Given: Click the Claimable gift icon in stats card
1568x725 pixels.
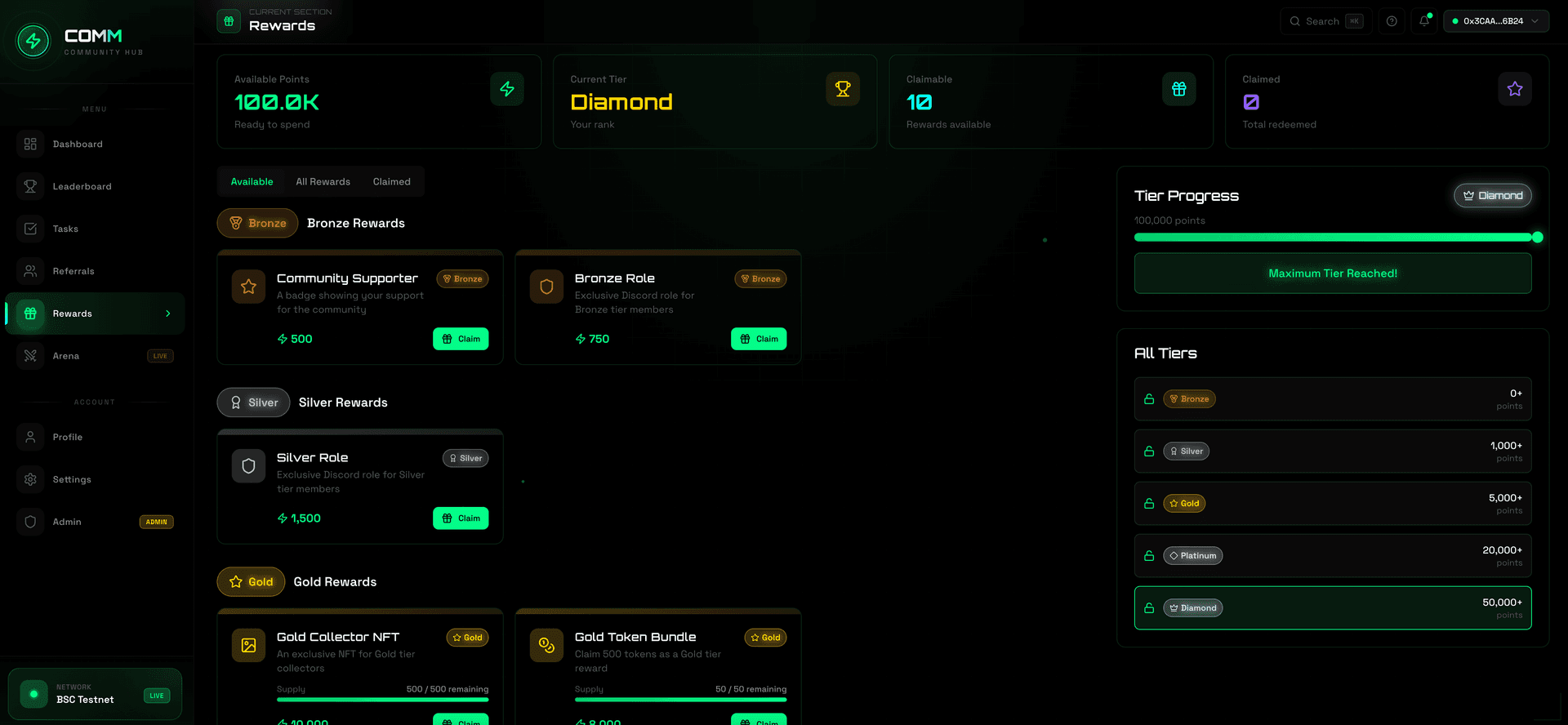Looking at the screenshot, I should (1178, 89).
